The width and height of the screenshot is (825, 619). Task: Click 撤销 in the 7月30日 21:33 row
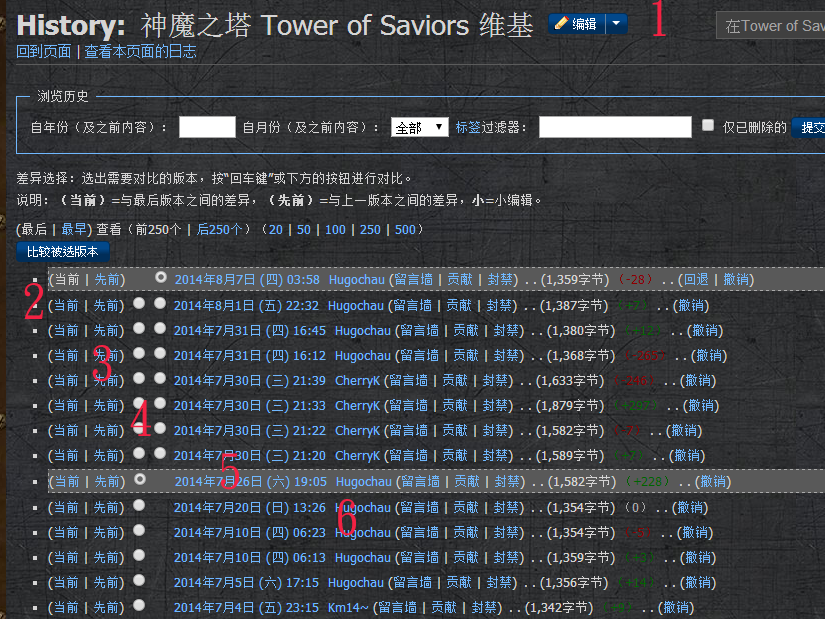pyautogui.click(x=701, y=405)
